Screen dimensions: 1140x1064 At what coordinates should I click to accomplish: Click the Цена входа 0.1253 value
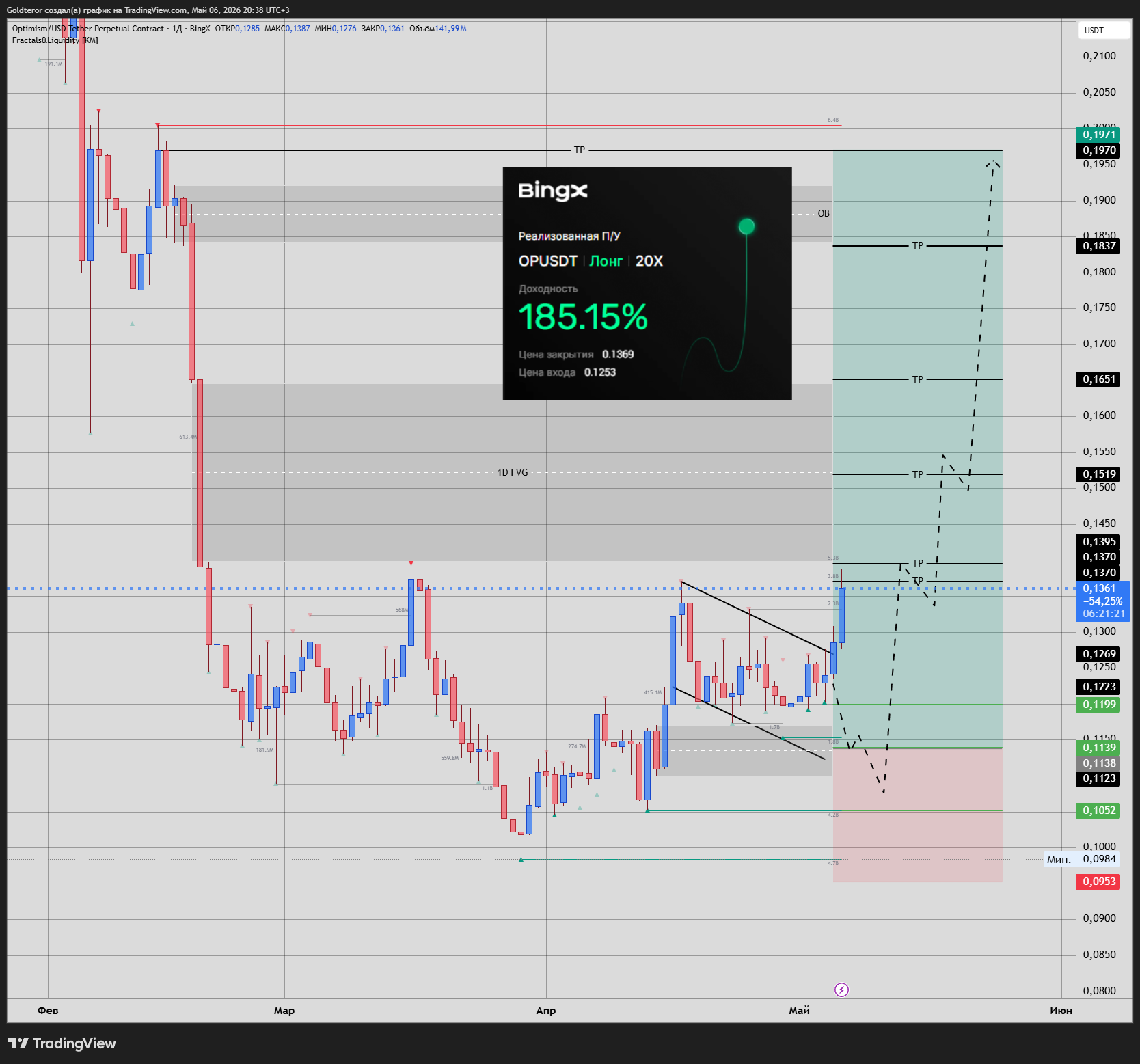point(600,372)
